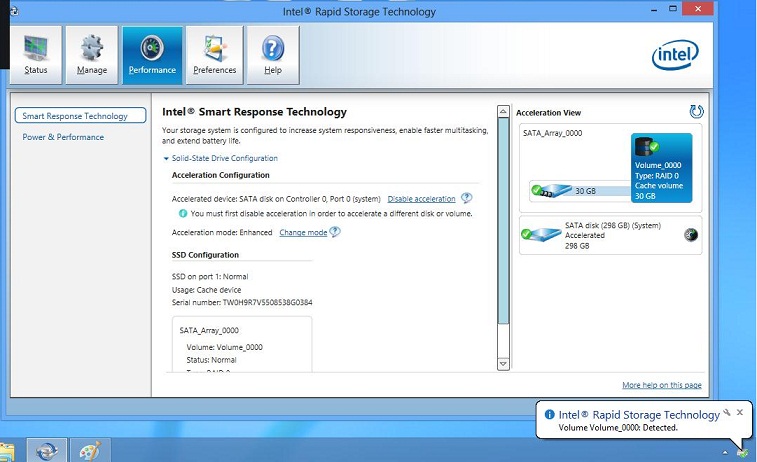Click the scrollbar down arrow
The image size is (757, 462).
click(x=503, y=364)
